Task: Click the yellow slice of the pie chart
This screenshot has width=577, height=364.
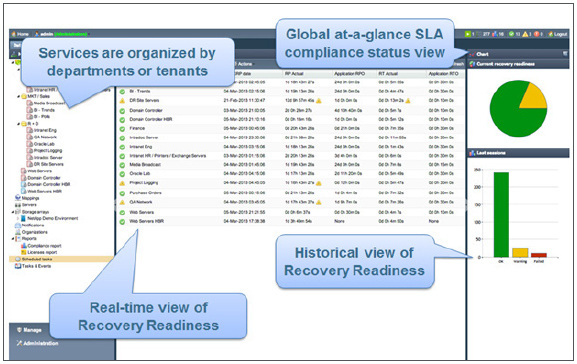Action: 535,99
